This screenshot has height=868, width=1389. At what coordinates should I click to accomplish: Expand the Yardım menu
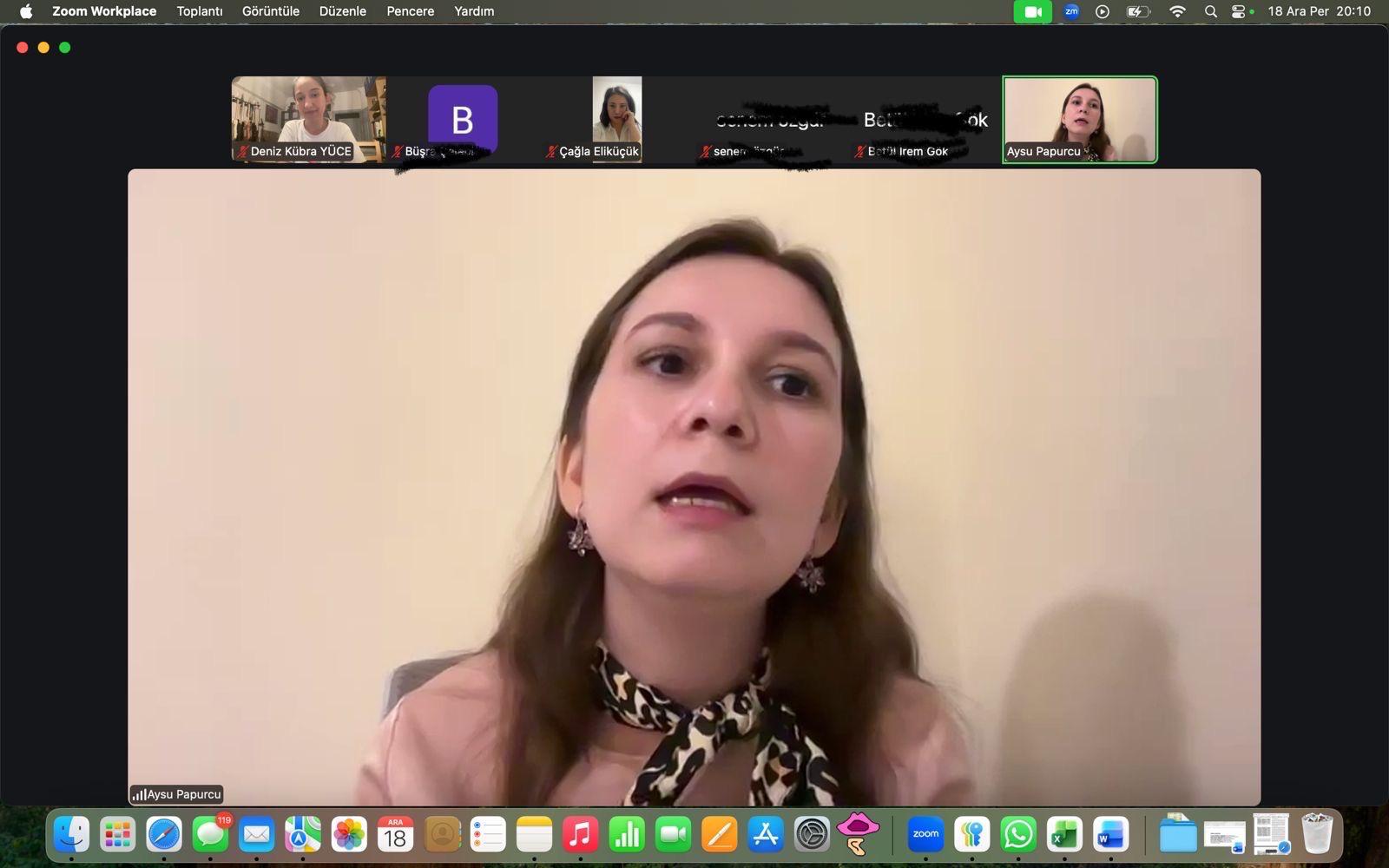click(x=474, y=11)
